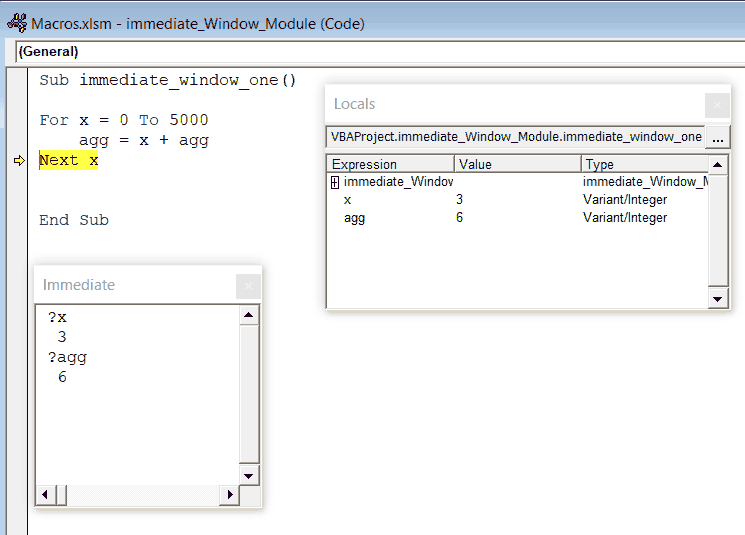The width and height of the screenshot is (745, 535).
Task: Click Variant/Integer type of agg
Action: pyautogui.click(x=625, y=218)
